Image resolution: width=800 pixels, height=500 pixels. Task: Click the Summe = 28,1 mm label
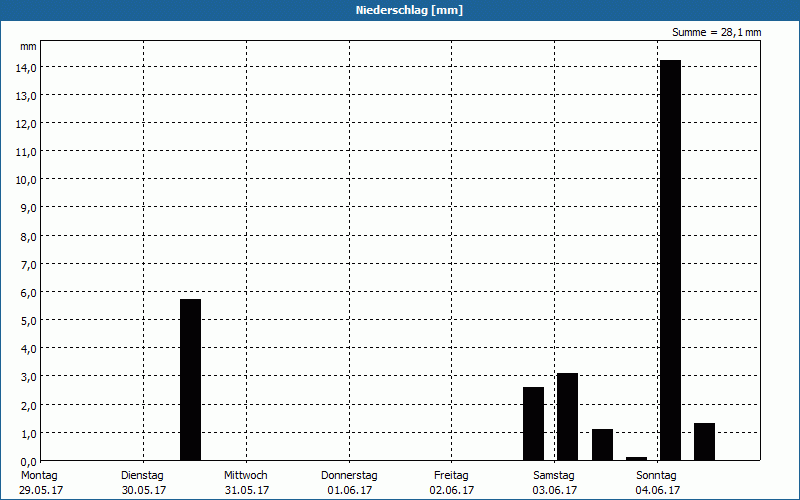[x=716, y=32]
